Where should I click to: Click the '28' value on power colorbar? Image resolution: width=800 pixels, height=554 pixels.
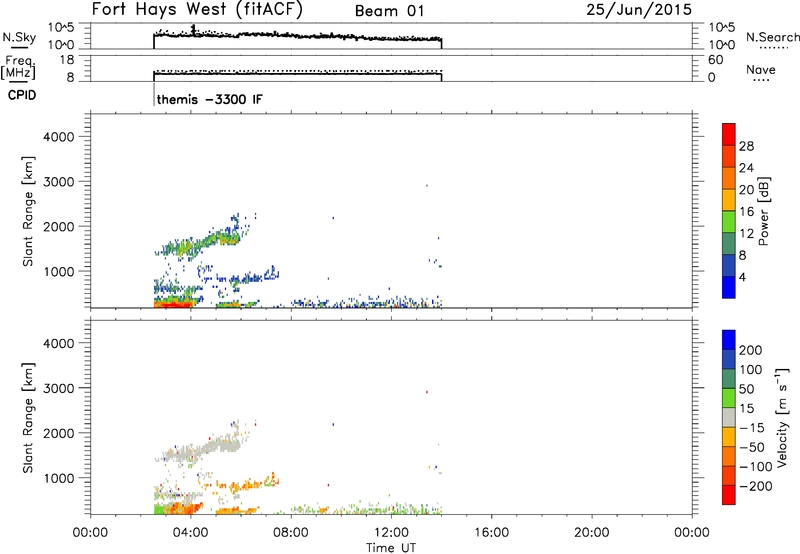coord(746,146)
